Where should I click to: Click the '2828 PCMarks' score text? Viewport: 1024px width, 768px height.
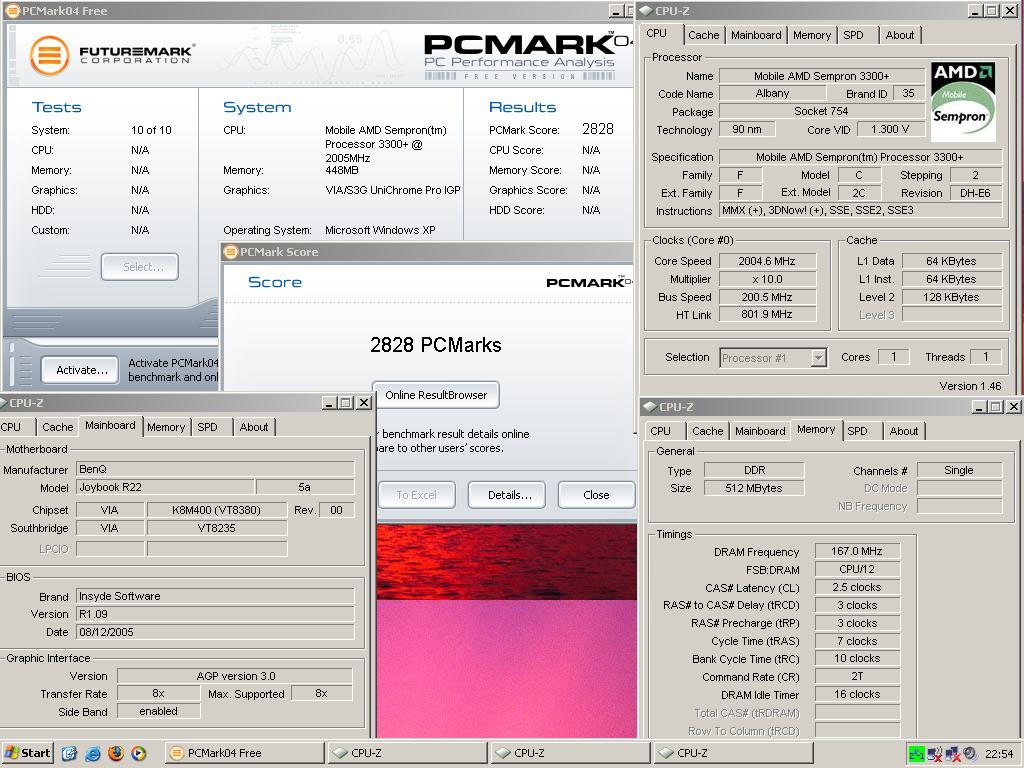tap(436, 345)
